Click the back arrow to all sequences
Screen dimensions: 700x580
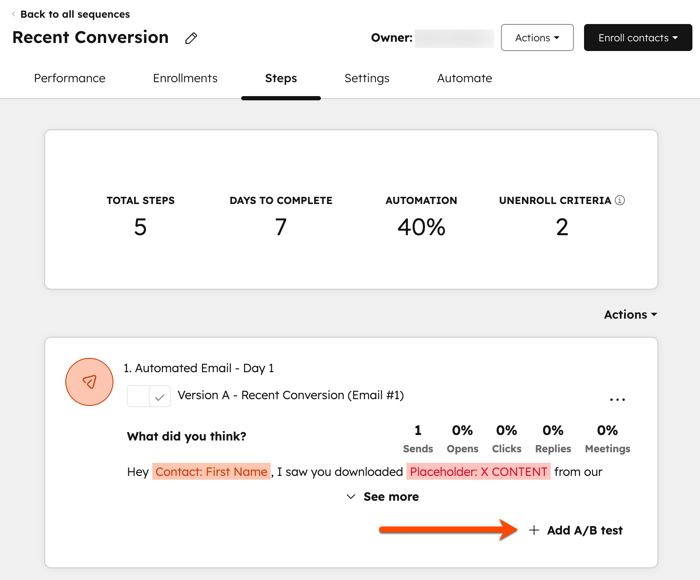coord(14,14)
